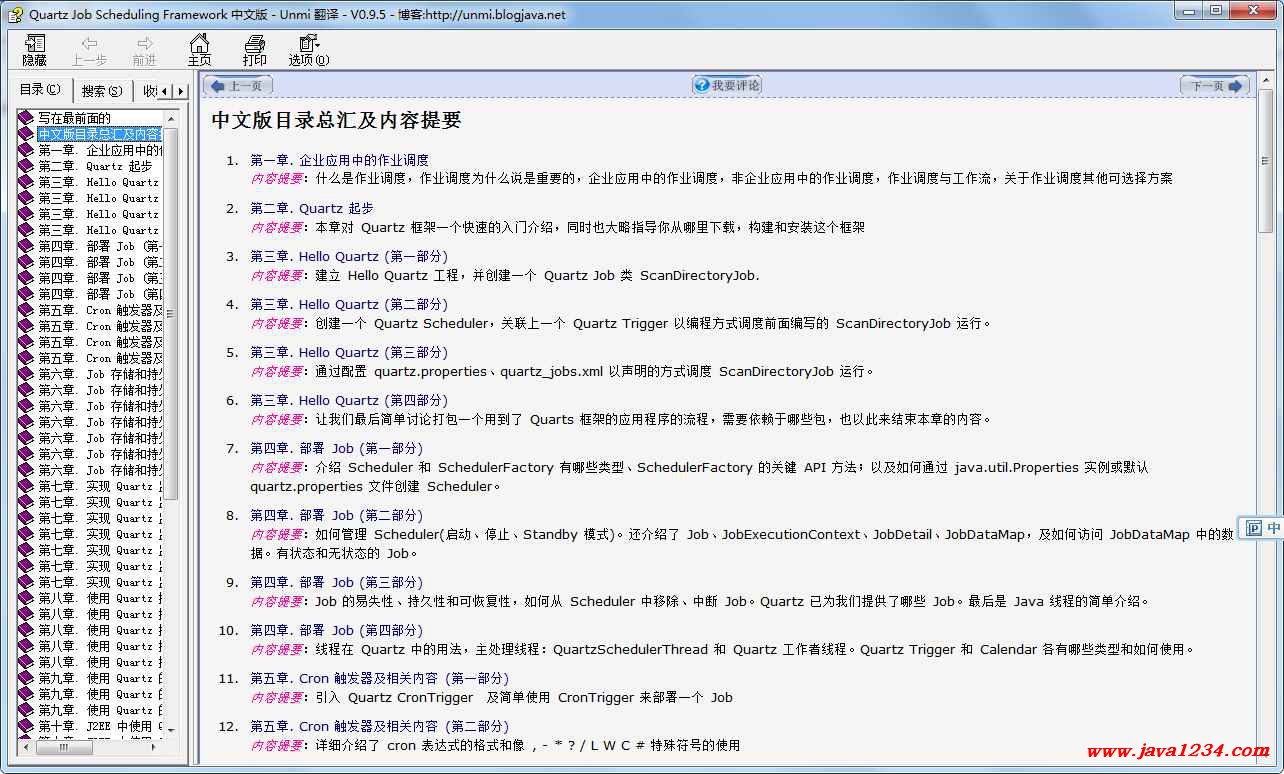Open link 第五章. Cron 触发器及相关内容 (第一部分)
Image resolution: width=1284 pixels, height=774 pixels.
[x=380, y=678]
